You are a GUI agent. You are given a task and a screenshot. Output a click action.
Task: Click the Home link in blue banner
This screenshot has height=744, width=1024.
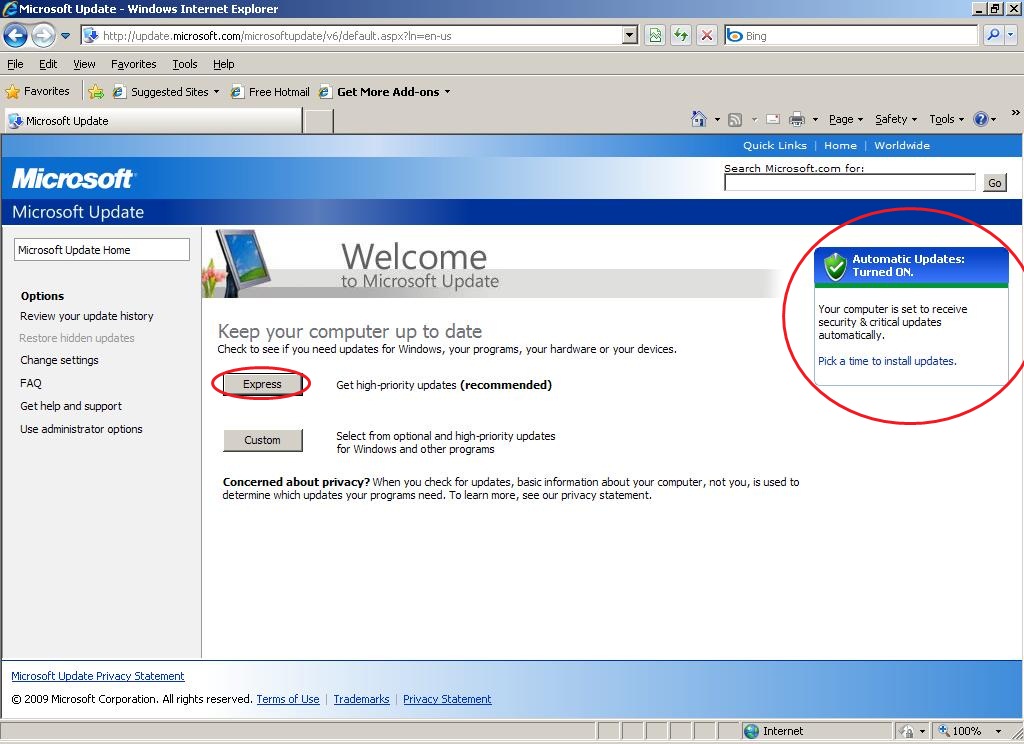pyautogui.click(x=840, y=146)
